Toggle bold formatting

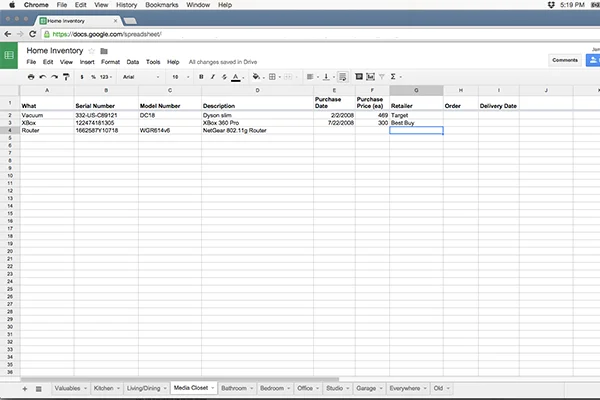click(201, 77)
